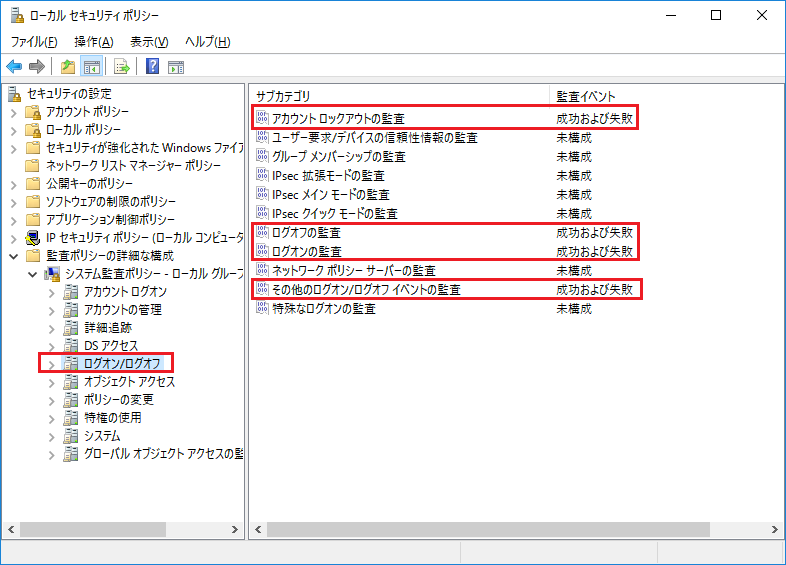Expand the アカウント ログオン node
Viewport: 786px width, 565px height.
[x=52, y=293]
